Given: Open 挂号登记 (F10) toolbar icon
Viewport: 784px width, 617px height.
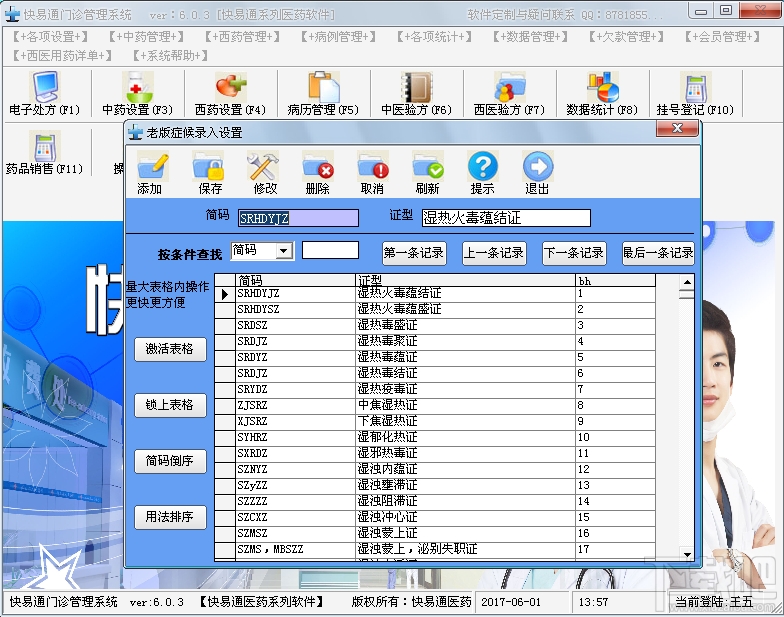Looking at the screenshot, I should 696,94.
